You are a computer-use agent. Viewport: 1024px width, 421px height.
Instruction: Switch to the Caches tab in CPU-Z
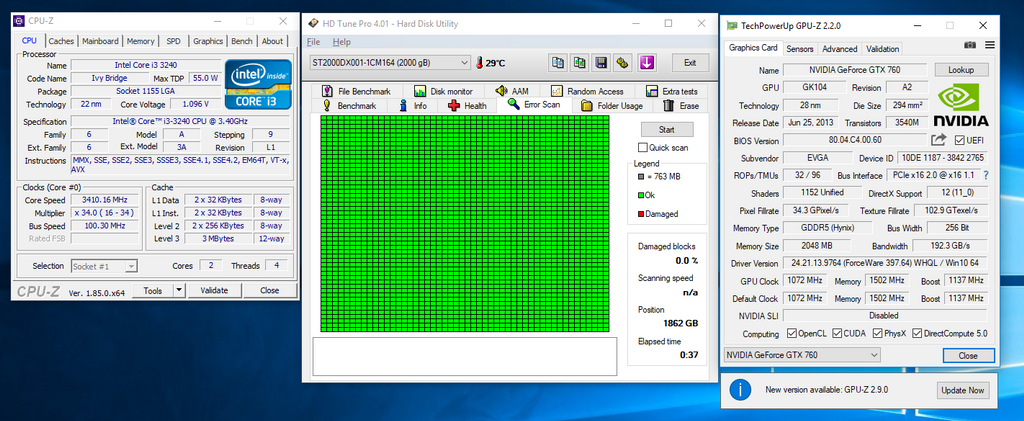[x=61, y=40]
